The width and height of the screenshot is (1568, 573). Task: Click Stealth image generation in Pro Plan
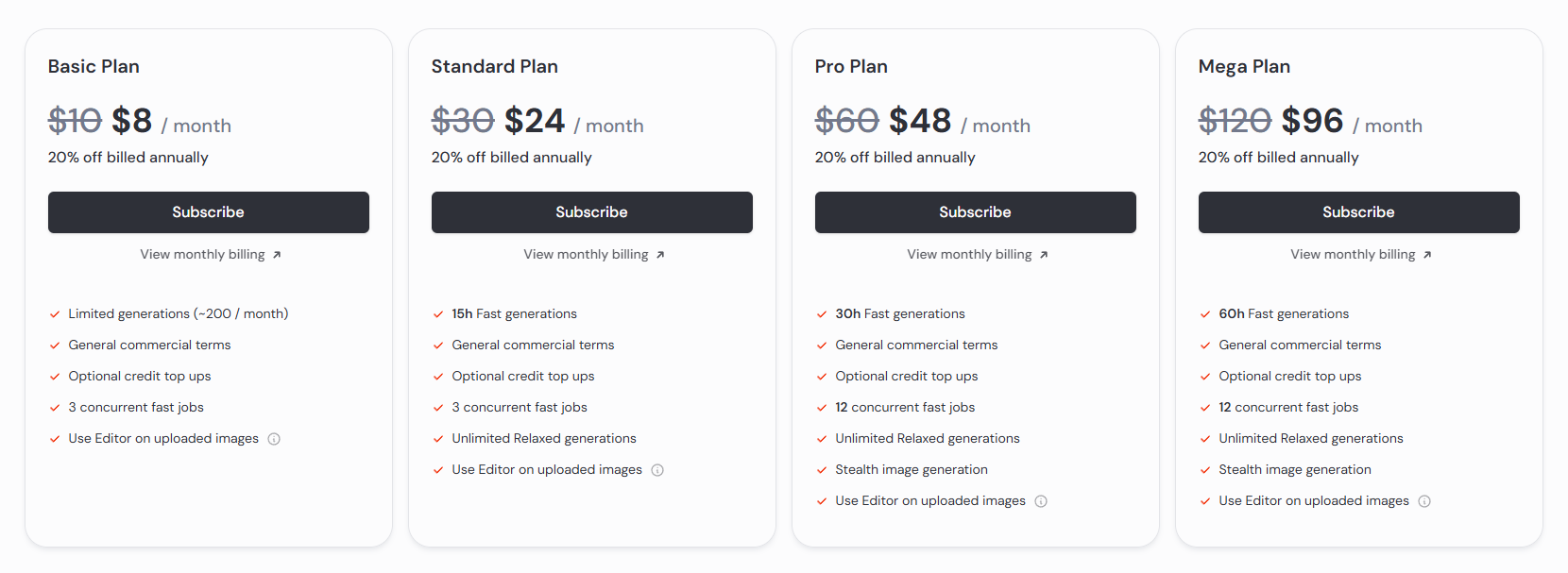[x=911, y=470]
